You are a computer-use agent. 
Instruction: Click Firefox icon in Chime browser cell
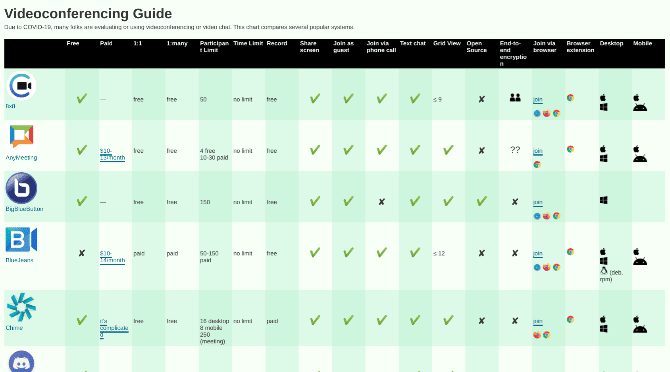click(x=537, y=335)
